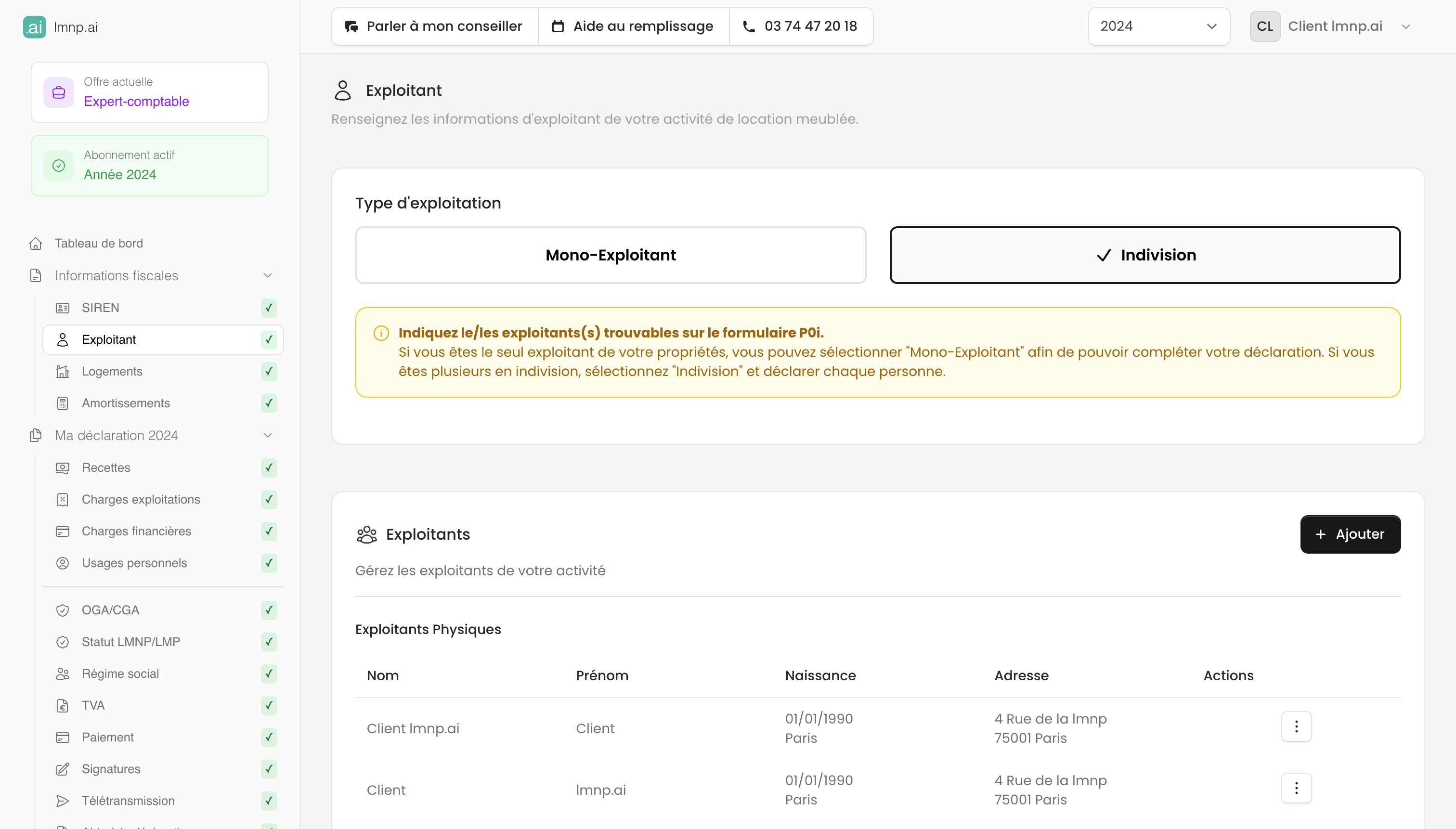Open actions menu for Client lmnp.ai row
1456x829 pixels.
click(x=1296, y=726)
